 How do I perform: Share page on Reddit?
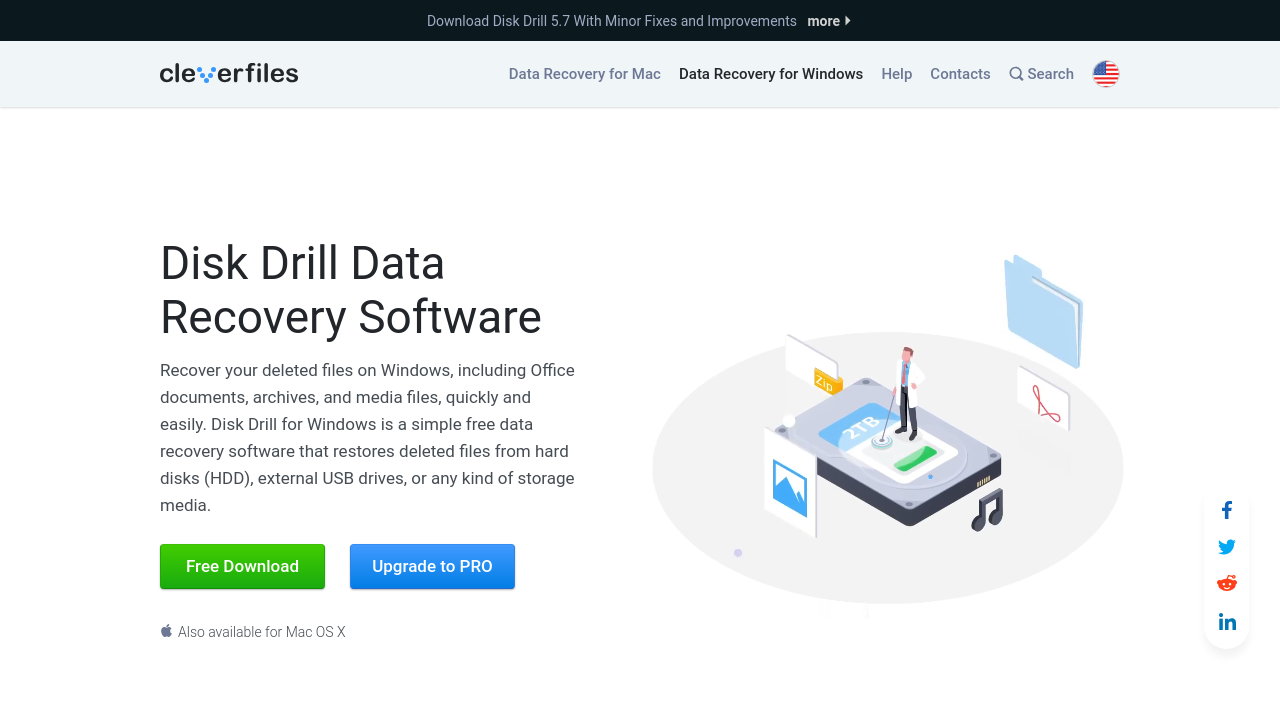(x=1227, y=584)
